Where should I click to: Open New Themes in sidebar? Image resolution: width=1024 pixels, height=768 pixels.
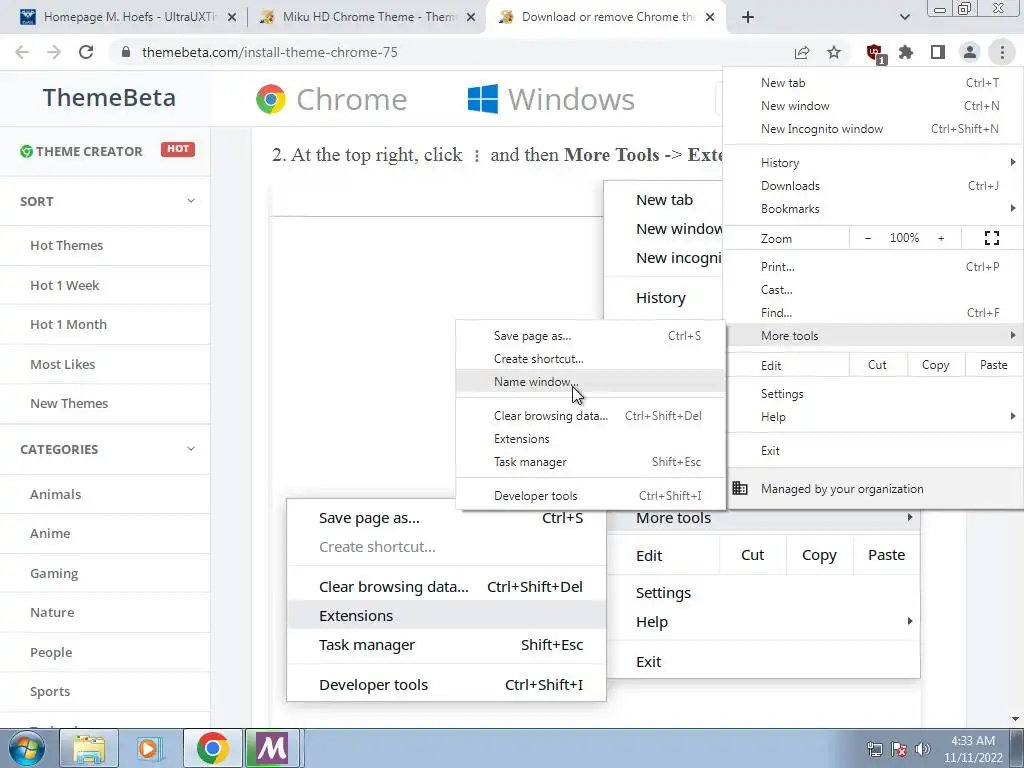pyautogui.click(x=69, y=404)
